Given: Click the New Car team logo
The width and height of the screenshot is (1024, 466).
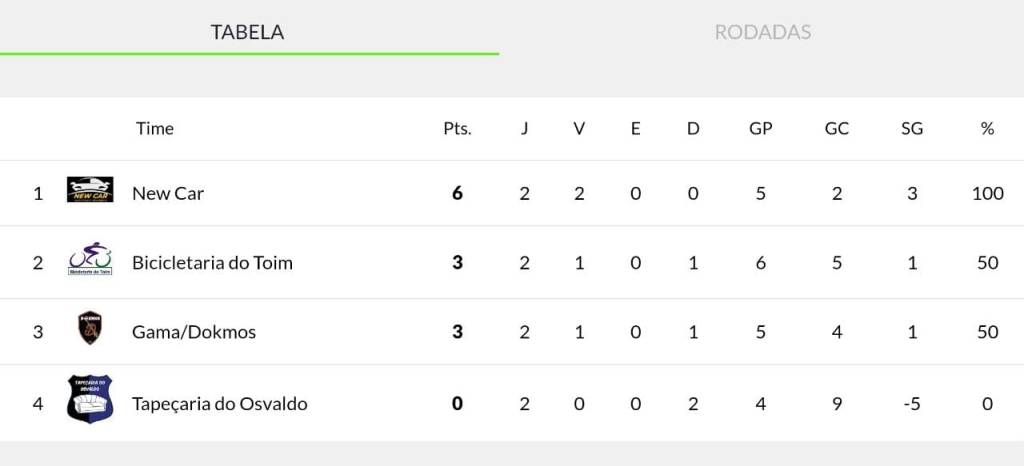Looking at the screenshot, I should pyautogui.click(x=90, y=190).
